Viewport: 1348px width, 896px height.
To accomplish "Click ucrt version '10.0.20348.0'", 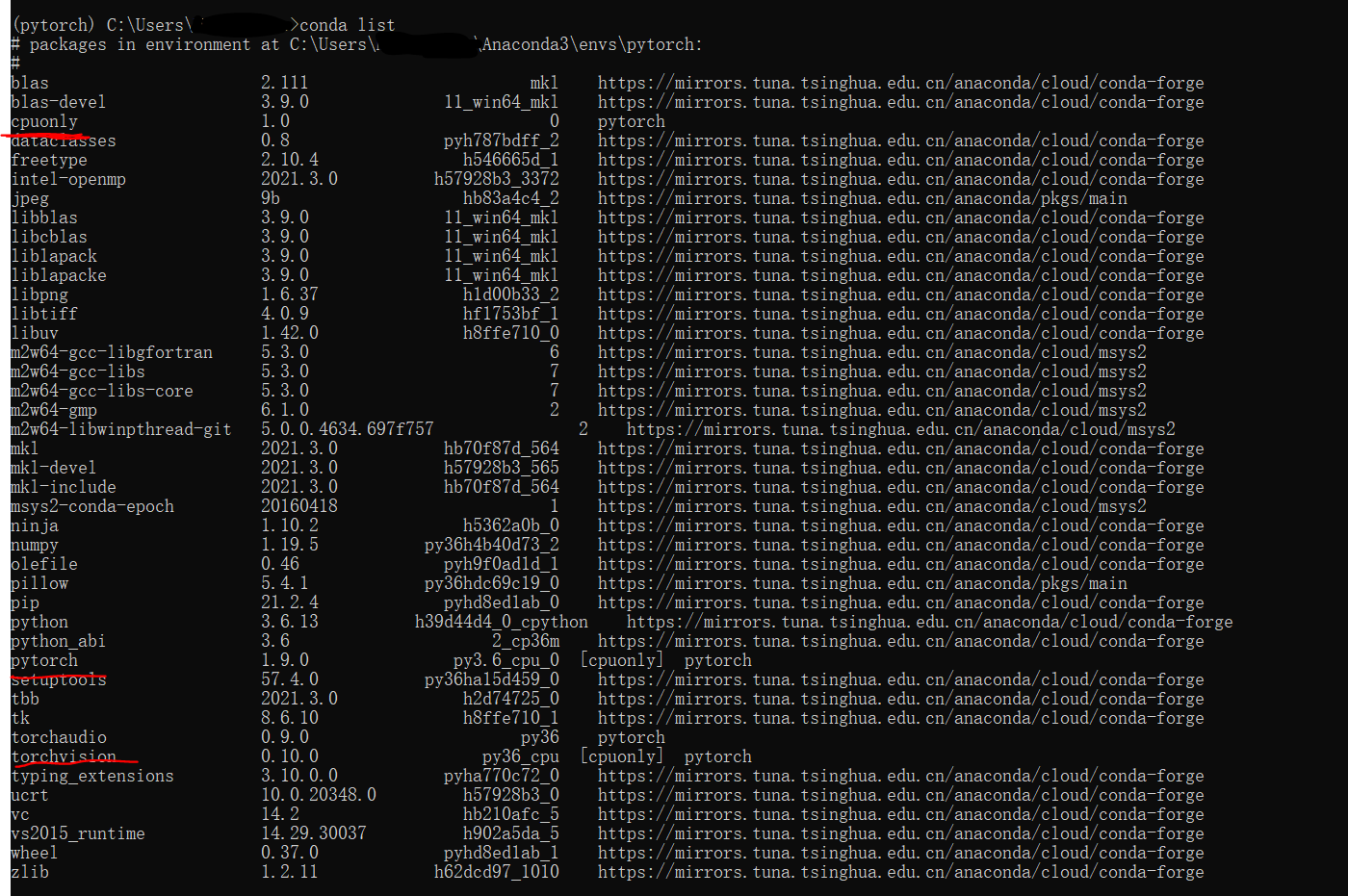I will pyautogui.click(x=319, y=795).
